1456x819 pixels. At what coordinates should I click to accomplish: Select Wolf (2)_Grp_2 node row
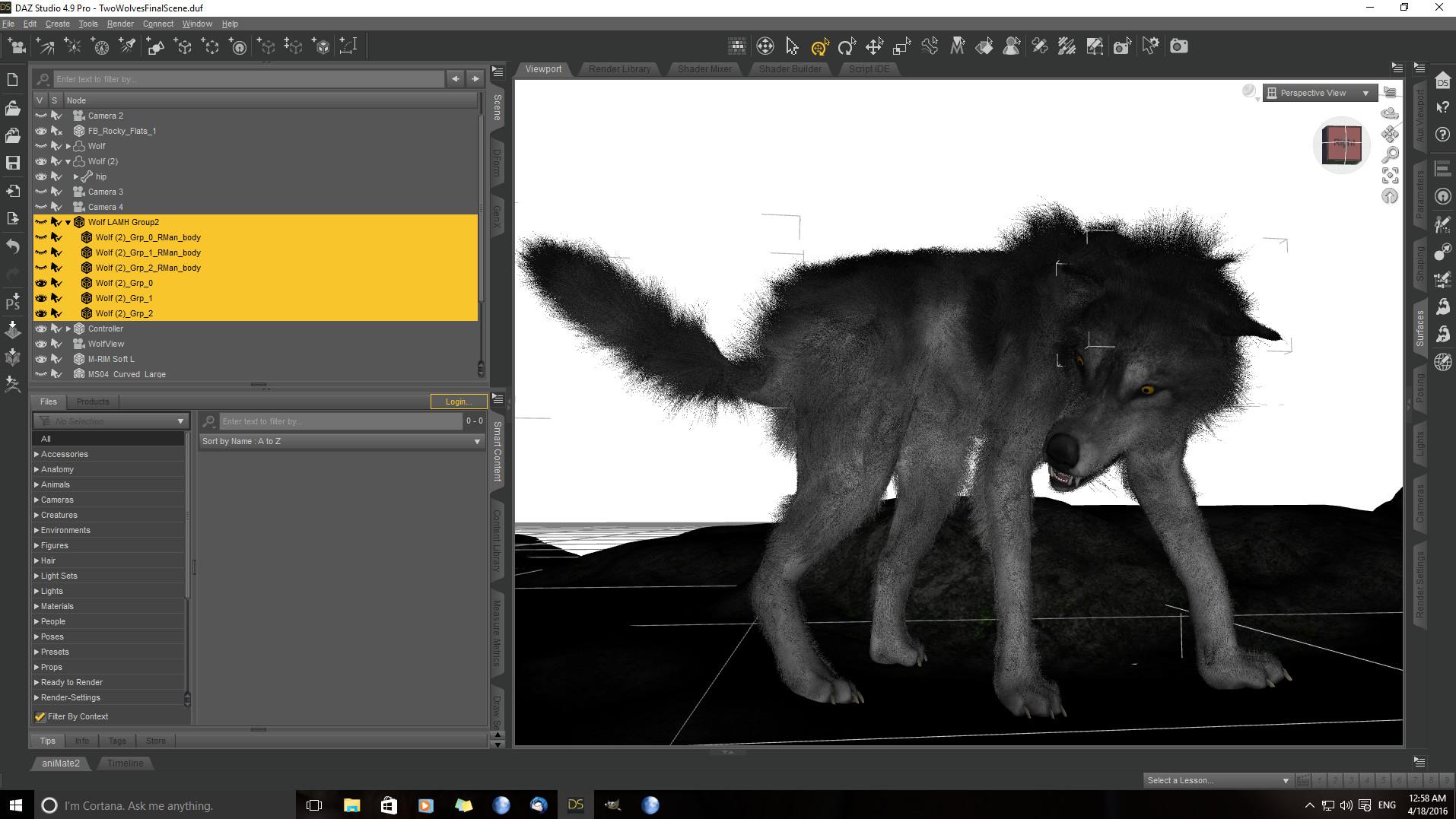(256, 313)
